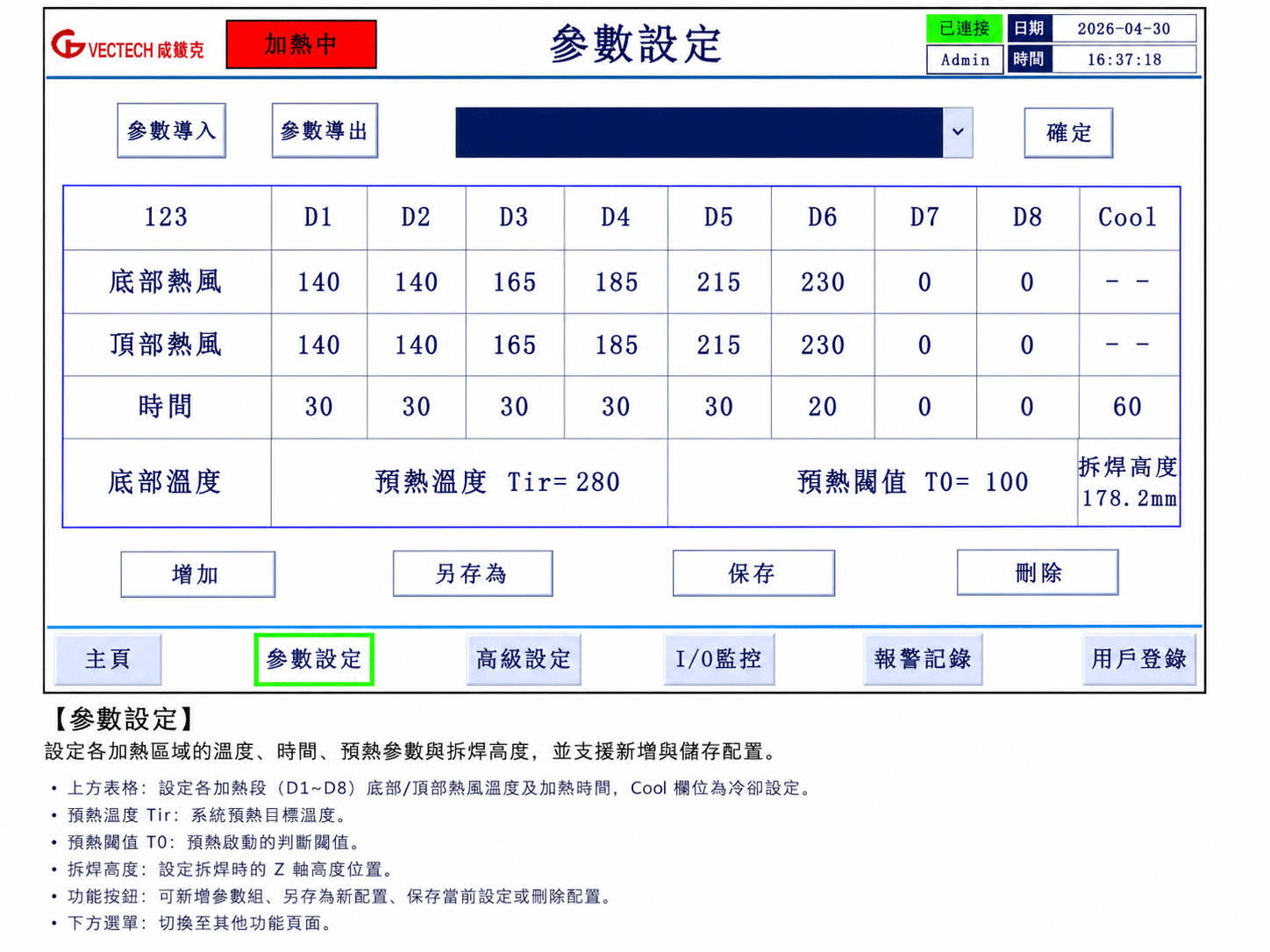Go to the 主頁 home tab
Screen dimensions: 1270x952
[x=108, y=659]
